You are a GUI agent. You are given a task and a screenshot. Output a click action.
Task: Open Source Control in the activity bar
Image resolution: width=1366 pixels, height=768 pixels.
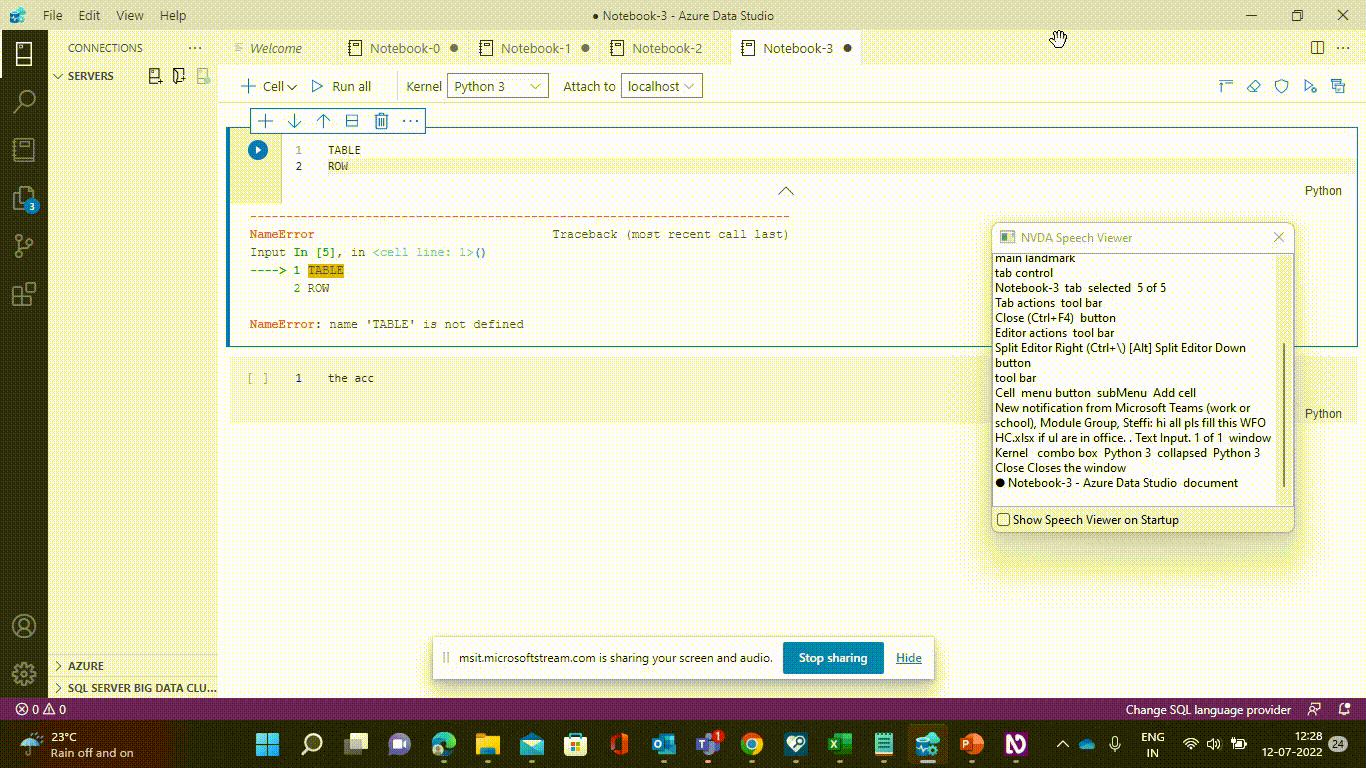point(24,245)
